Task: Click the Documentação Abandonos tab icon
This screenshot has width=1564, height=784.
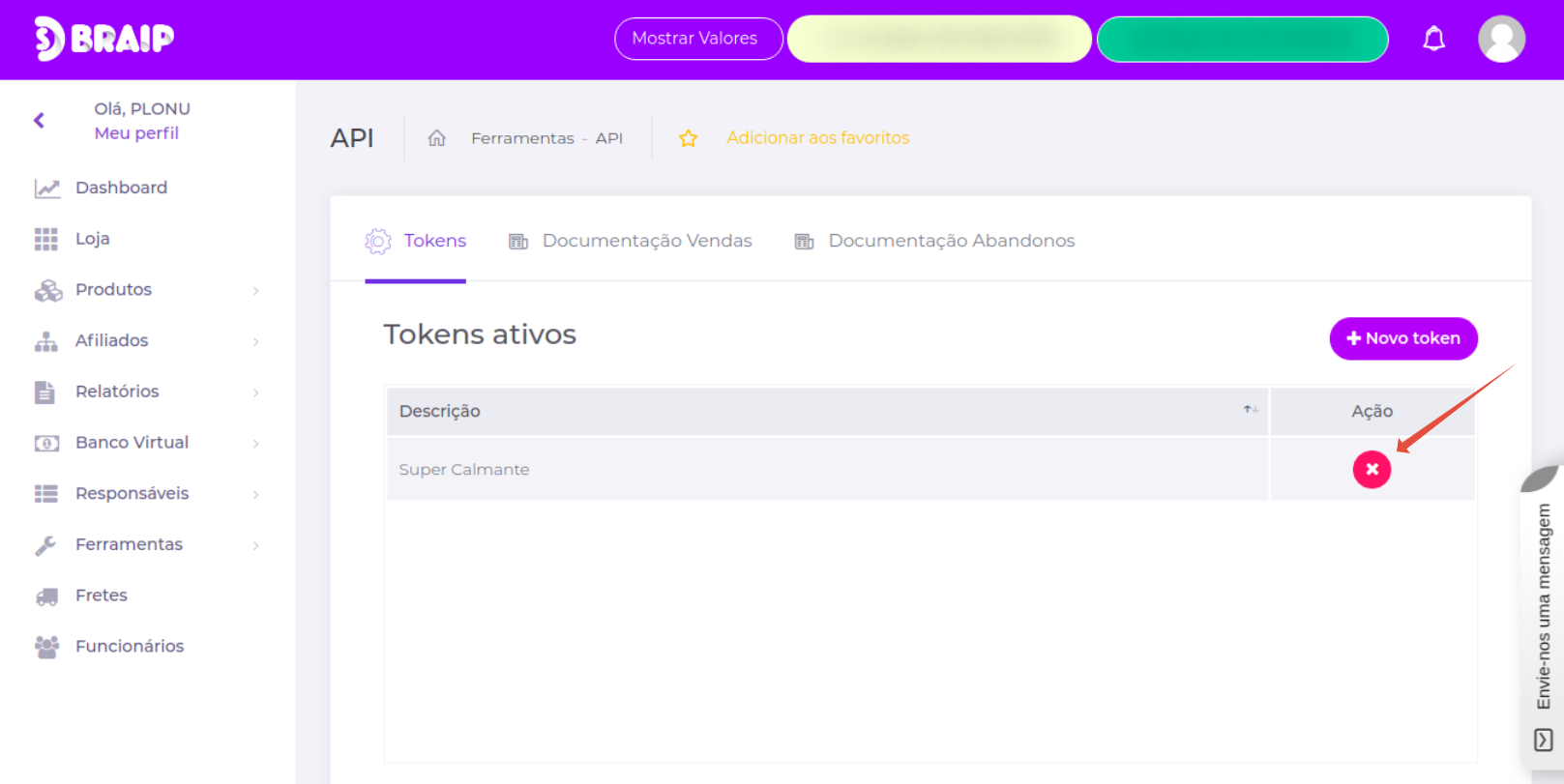Action: [804, 242]
